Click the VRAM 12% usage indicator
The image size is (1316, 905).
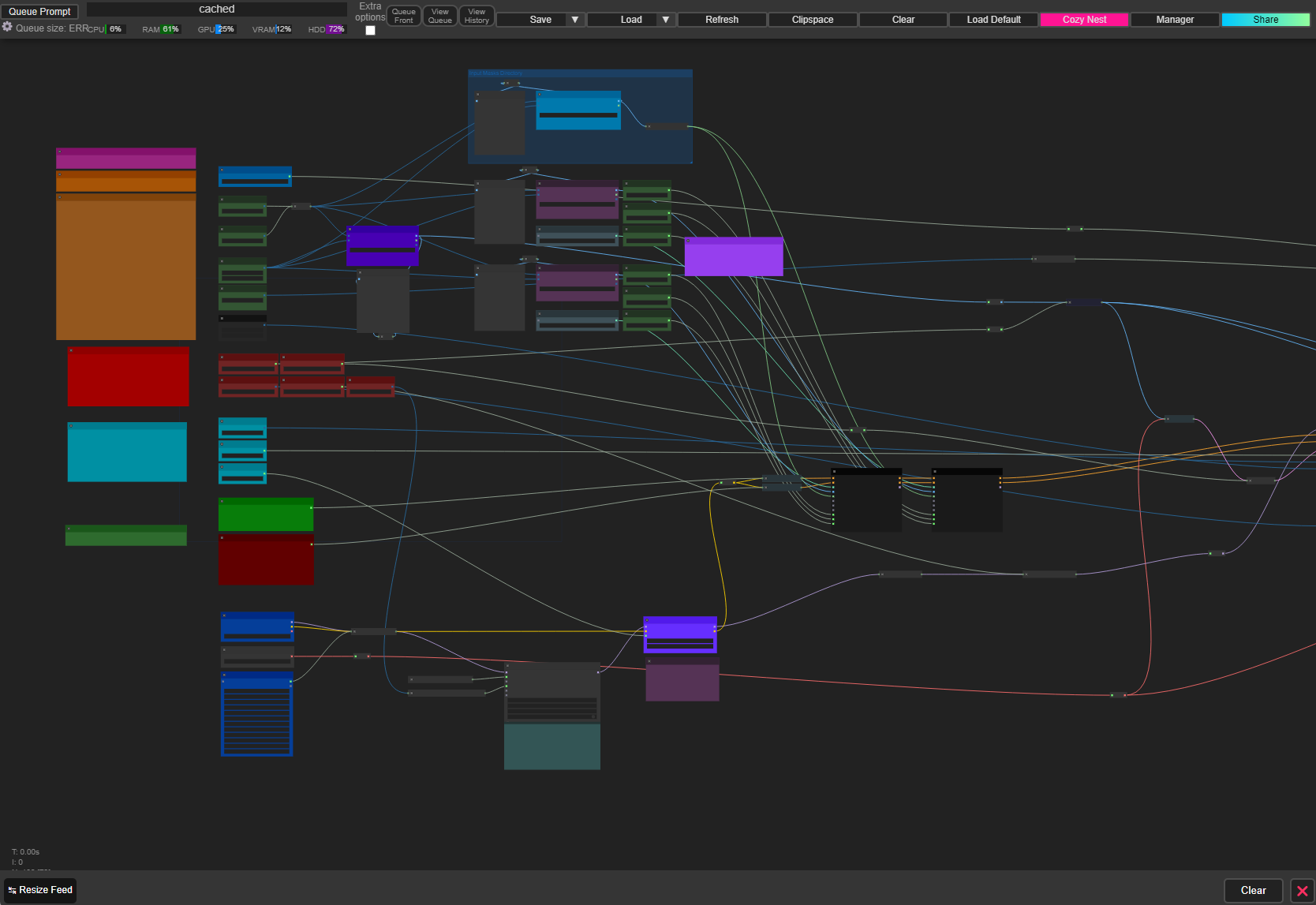pos(272,29)
